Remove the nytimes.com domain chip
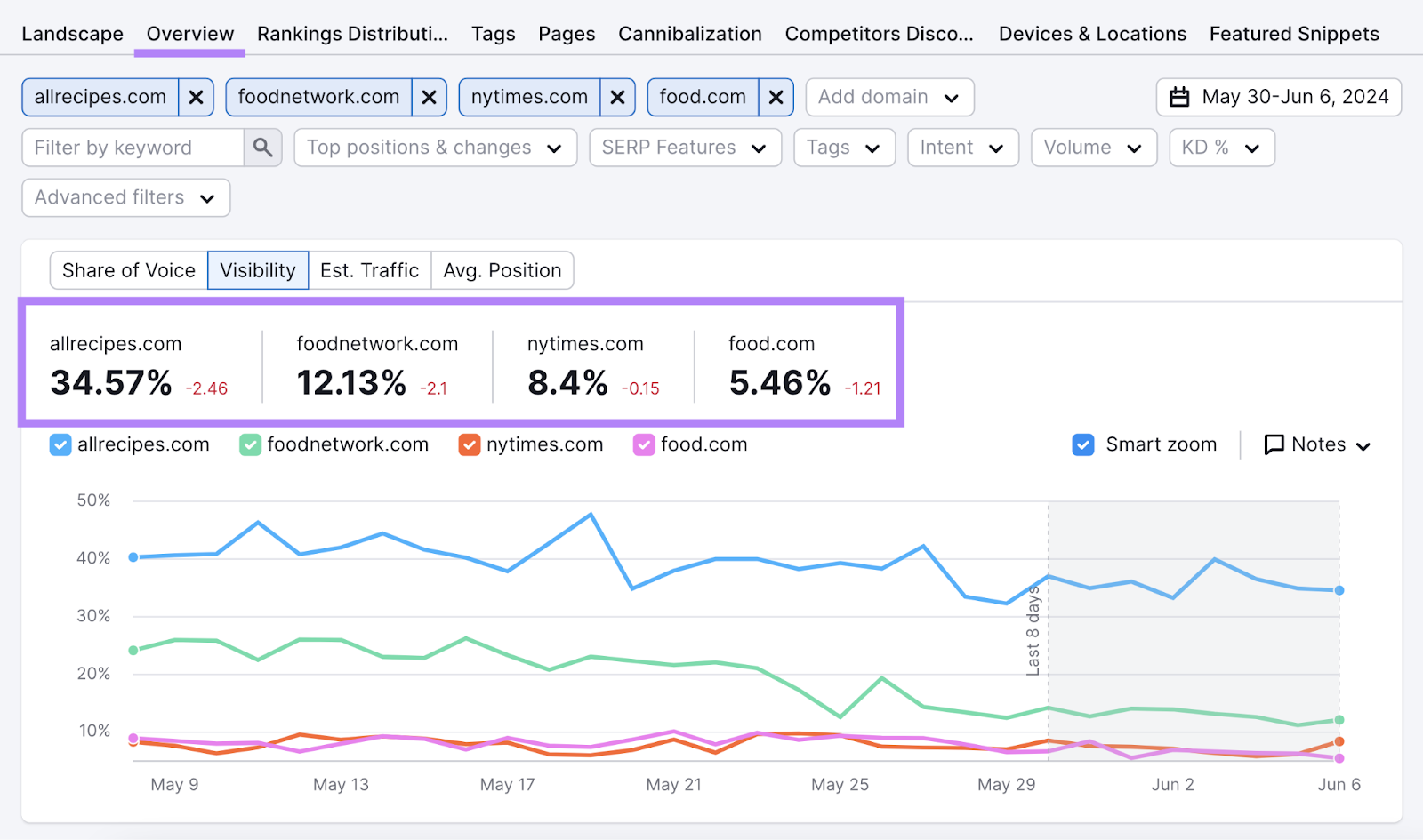Viewport: 1423px width, 840px height. coord(618,97)
